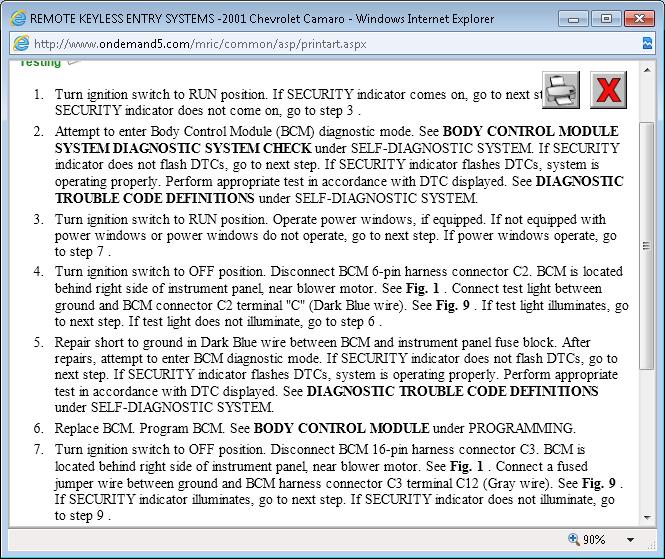Click the zoom magnifier icon in status bar
Image resolution: width=665 pixels, height=559 pixels.
pyautogui.click(x=573, y=539)
